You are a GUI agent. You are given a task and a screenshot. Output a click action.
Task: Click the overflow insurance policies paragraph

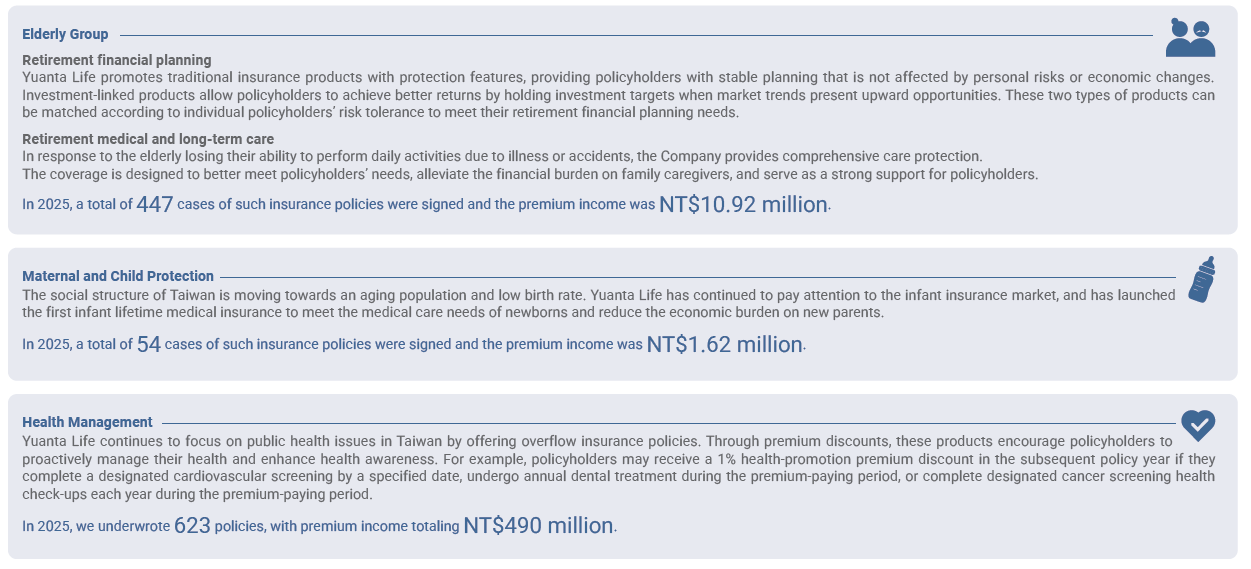(x=618, y=468)
